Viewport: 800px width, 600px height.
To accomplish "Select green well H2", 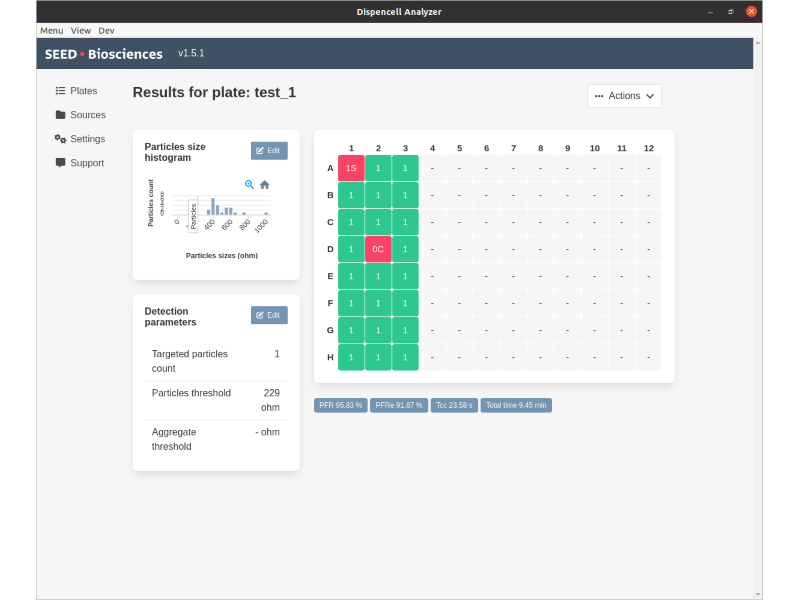I will [x=378, y=357].
